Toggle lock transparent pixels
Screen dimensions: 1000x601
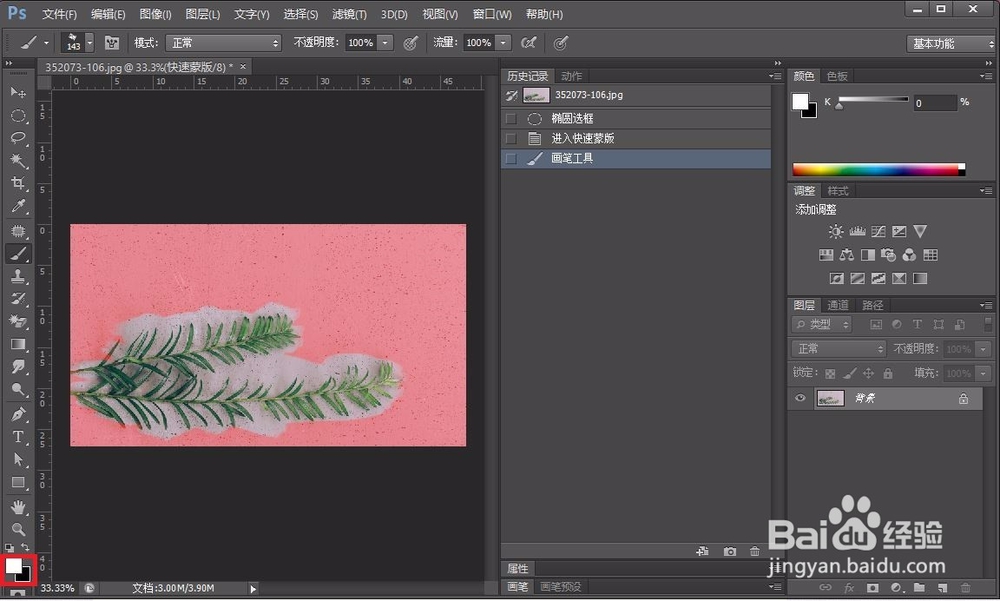(x=830, y=374)
